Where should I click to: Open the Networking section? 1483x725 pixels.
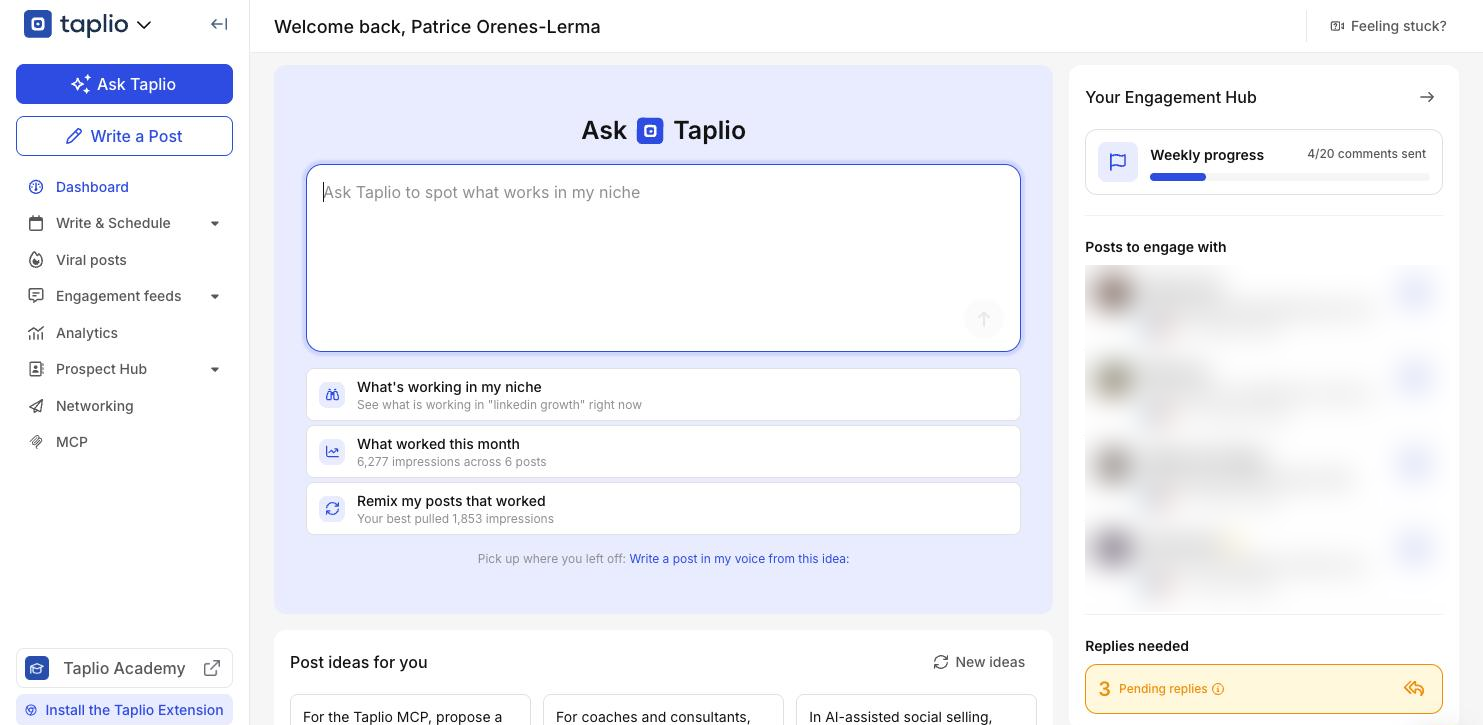[x=94, y=406]
